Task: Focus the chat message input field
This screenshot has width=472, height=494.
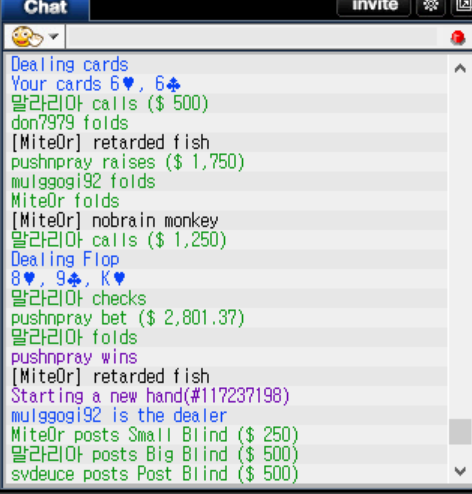Action: (x=253, y=37)
